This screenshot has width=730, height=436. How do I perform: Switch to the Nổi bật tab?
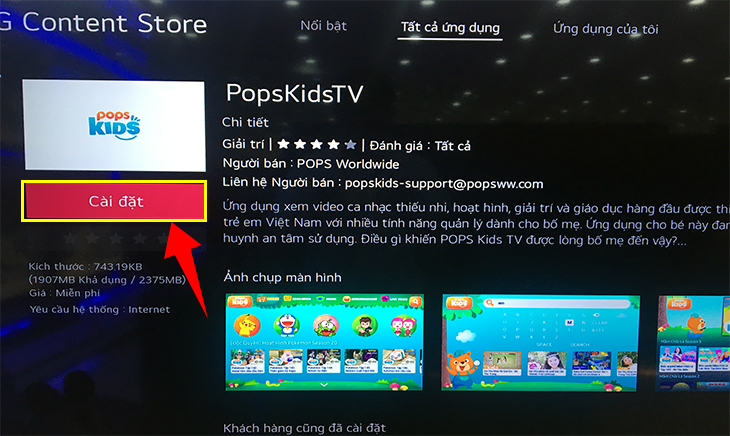pyautogui.click(x=324, y=26)
